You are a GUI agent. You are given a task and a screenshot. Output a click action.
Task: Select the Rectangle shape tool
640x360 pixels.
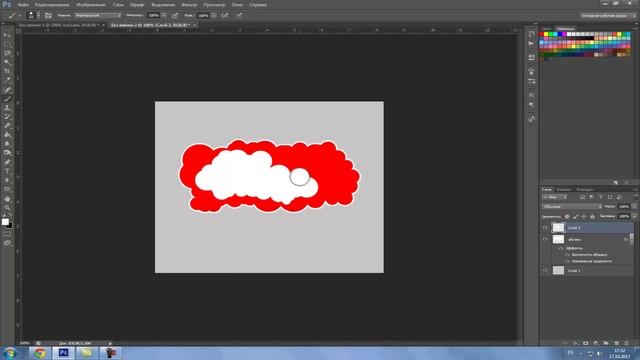click(x=7, y=189)
